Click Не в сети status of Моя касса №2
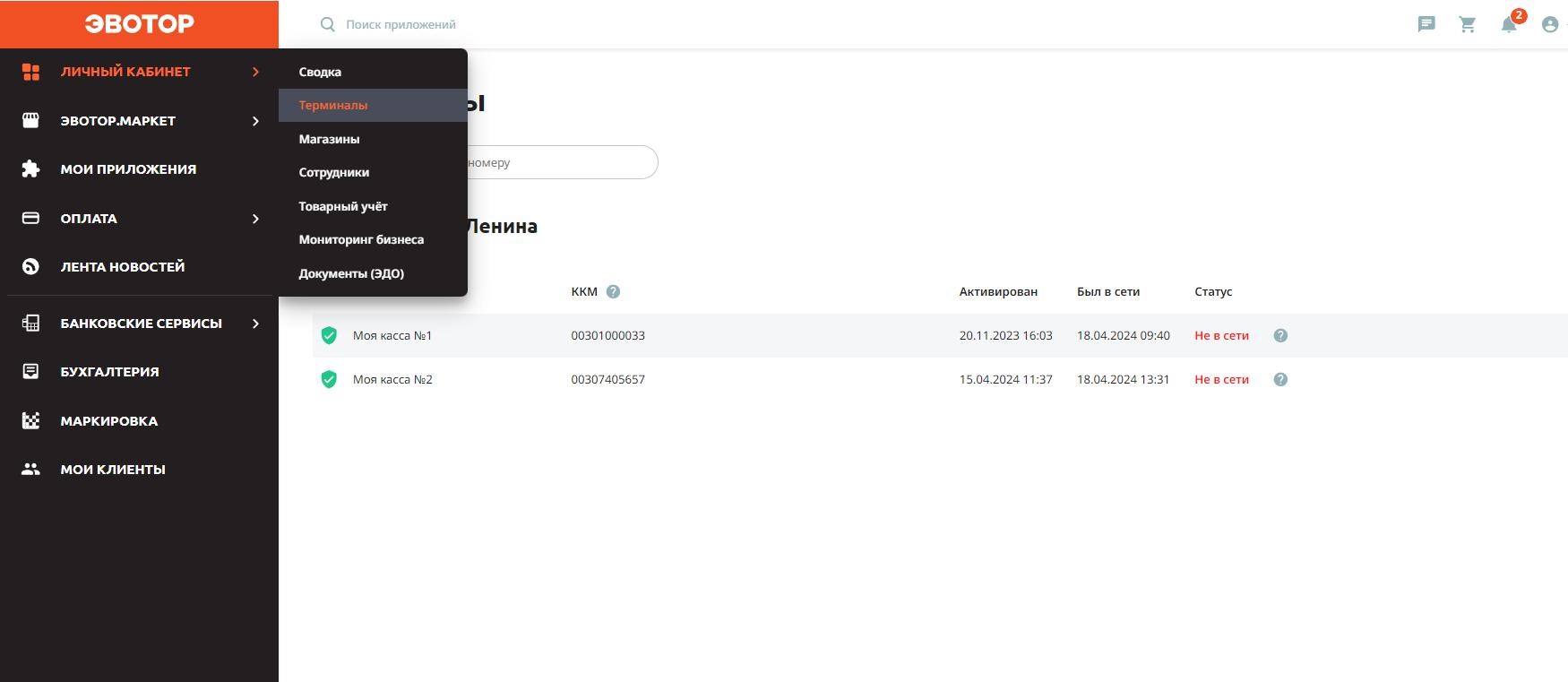 [x=1221, y=379]
